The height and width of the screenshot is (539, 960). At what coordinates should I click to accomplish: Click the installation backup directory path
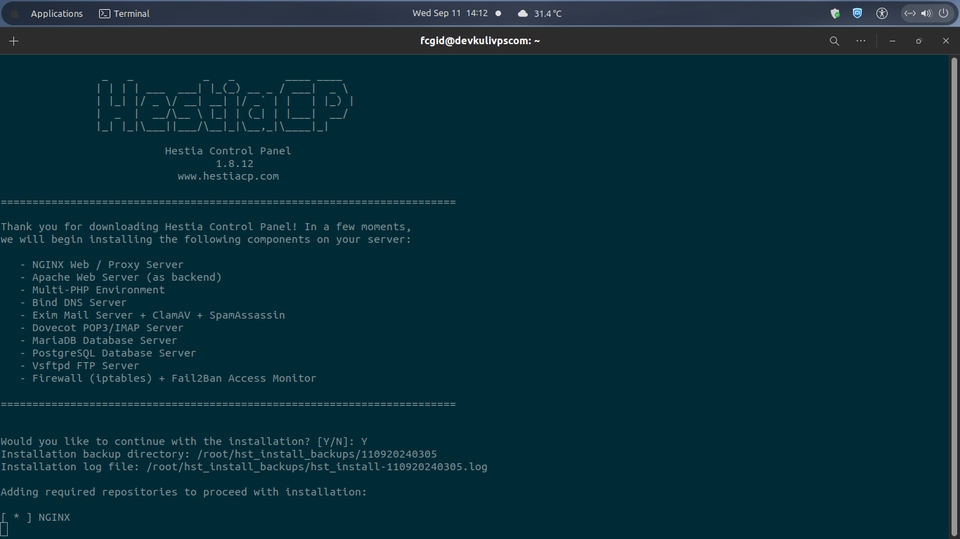(x=317, y=454)
